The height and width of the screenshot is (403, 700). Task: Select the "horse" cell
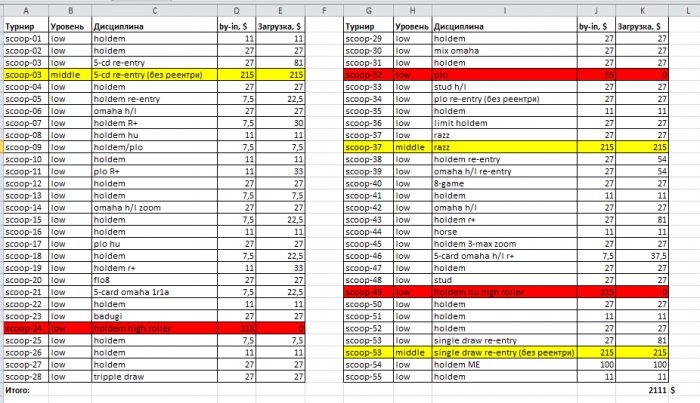[x=504, y=232]
